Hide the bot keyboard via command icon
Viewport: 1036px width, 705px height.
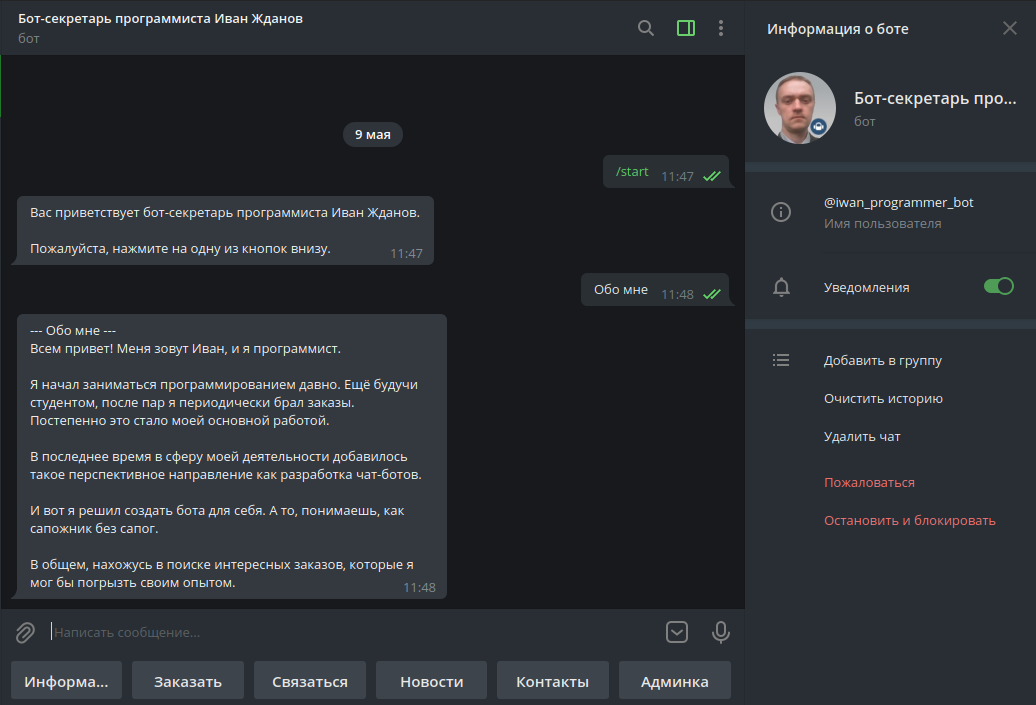coord(677,632)
